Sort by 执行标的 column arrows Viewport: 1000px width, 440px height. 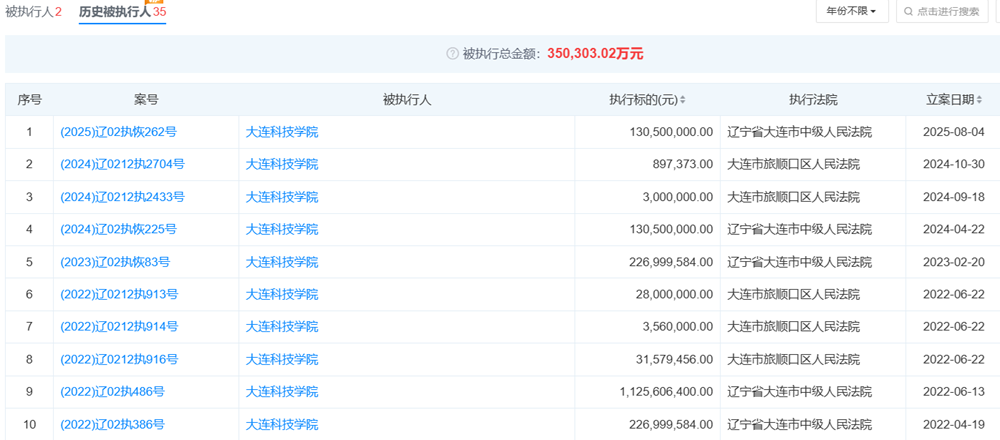682,100
